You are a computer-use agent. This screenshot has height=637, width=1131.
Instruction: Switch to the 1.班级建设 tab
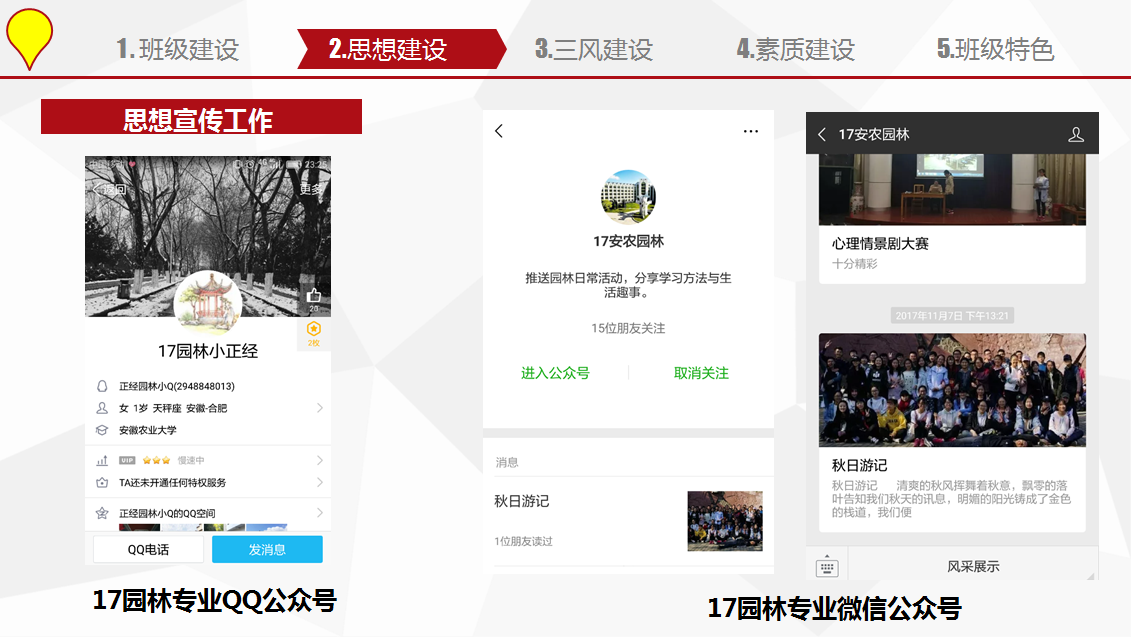click(x=177, y=49)
